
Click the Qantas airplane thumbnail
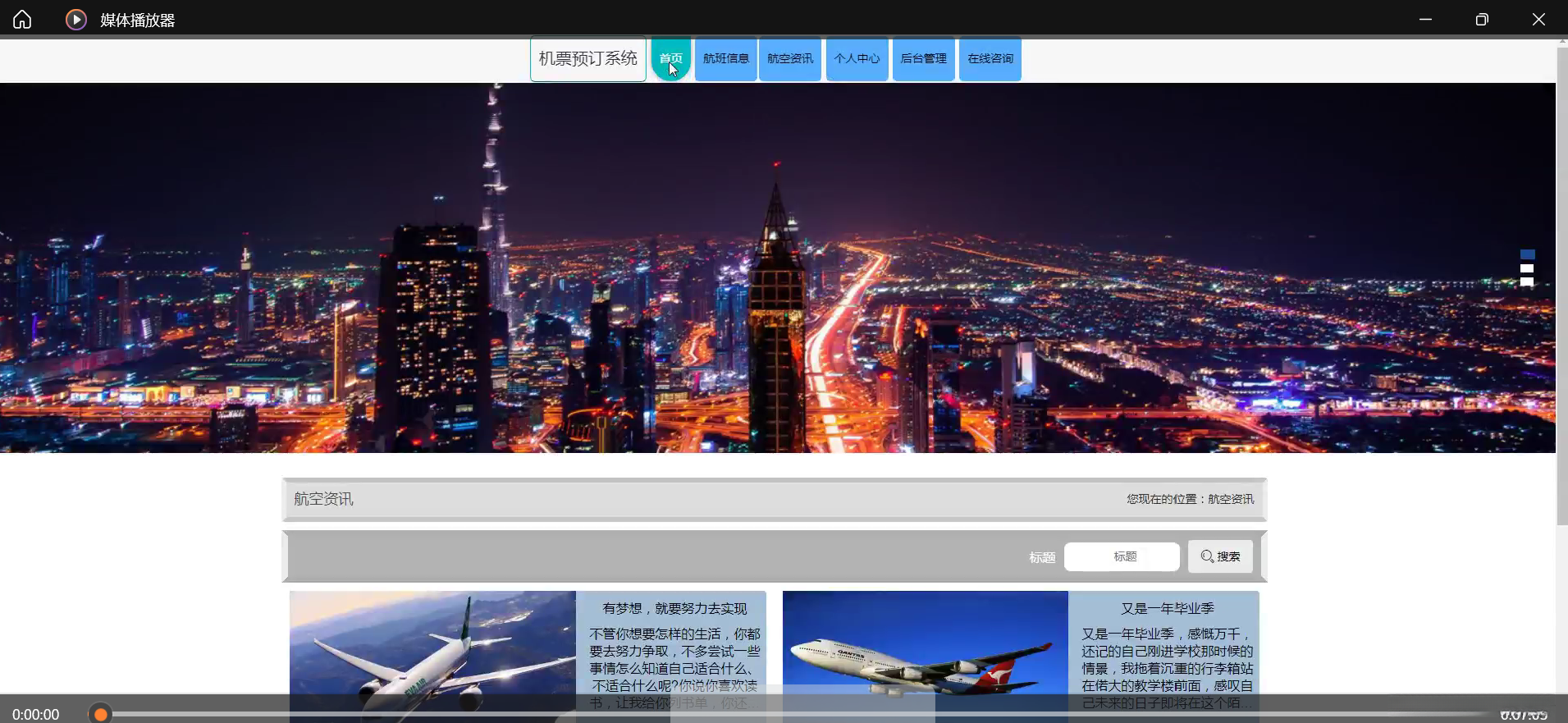coord(926,657)
